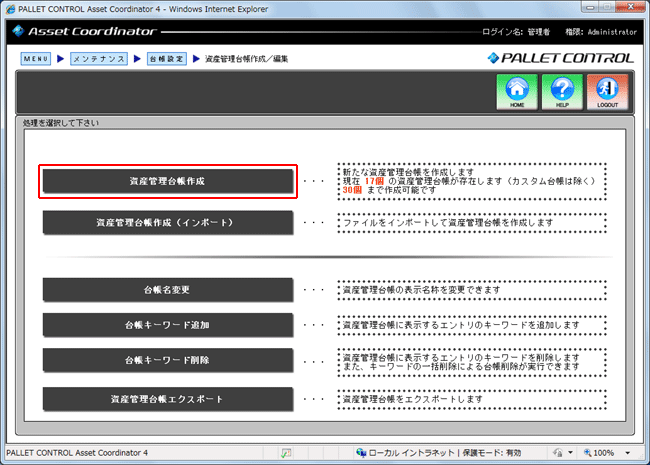Click Internet Explorer icon in title bar
The image size is (650, 465).
(x=10, y=9)
